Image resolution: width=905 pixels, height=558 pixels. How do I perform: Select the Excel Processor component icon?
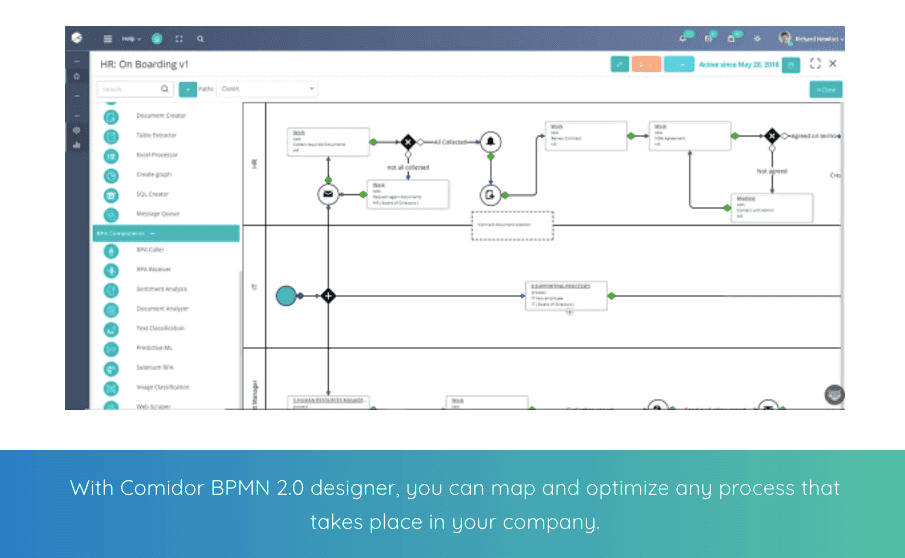coord(111,156)
